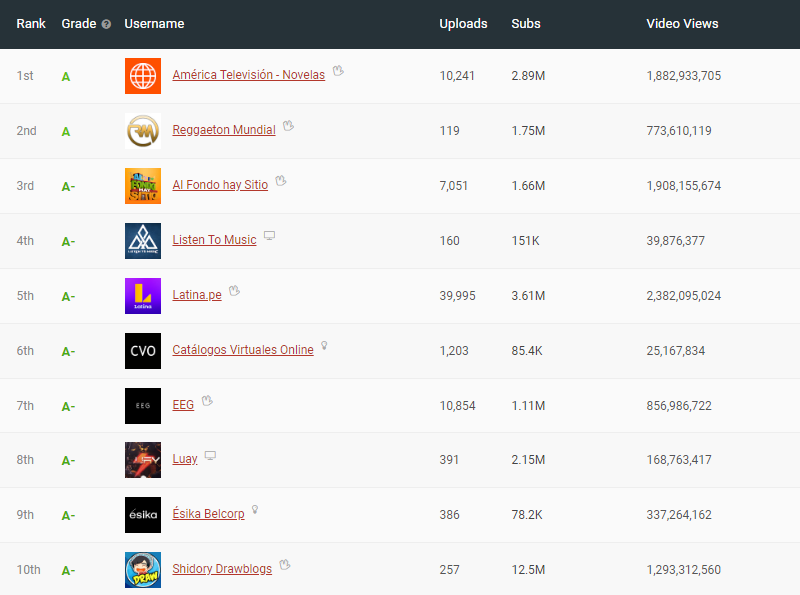800x595 pixels.
Task: Select the 12.5M subscribers value
Action: point(528,570)
